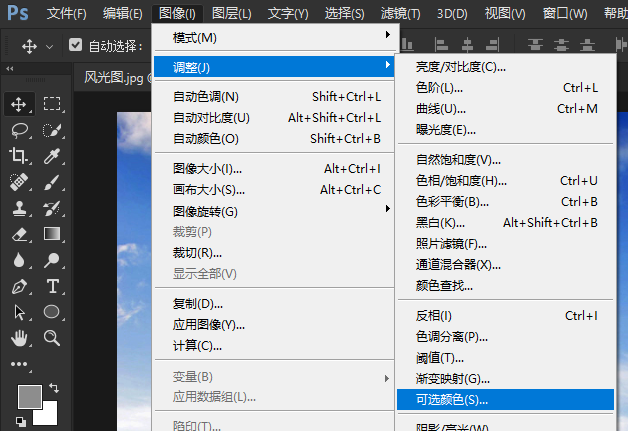The height and width of the screenshot is (431, 628).
Task: Choose 黑白(K)... adjustment
Action: point(505,222)
